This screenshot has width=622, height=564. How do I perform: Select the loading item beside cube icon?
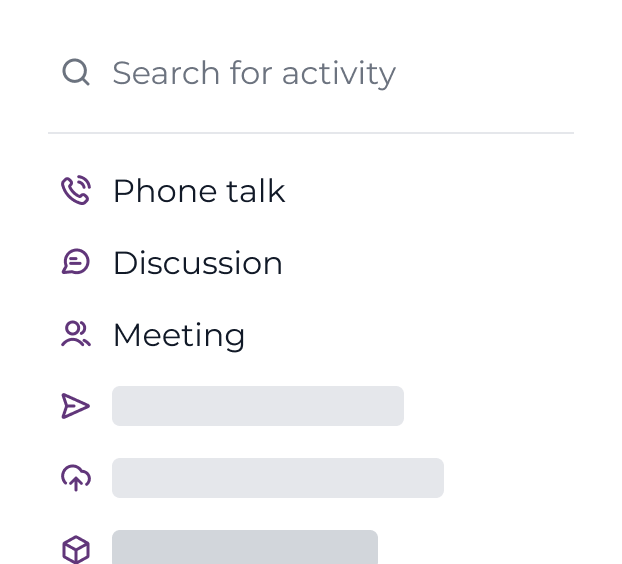(245, 548)
